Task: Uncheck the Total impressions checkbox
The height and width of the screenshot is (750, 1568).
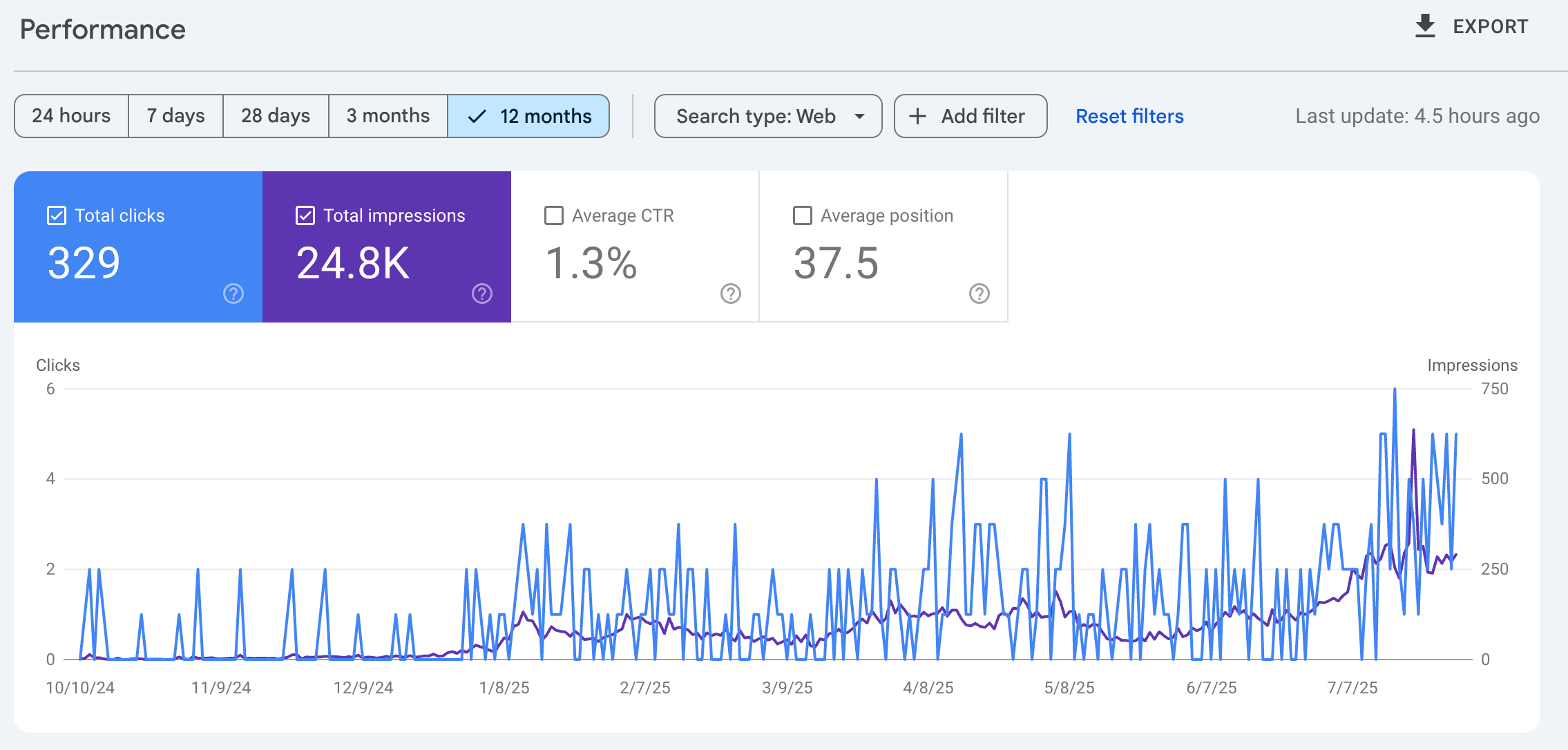Action: (305, 215)
